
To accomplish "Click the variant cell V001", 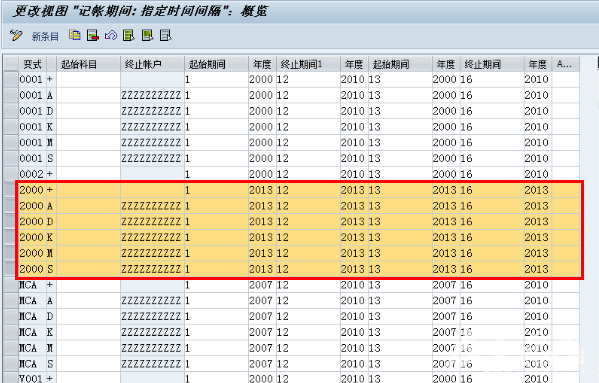I will tap(32, 378).
